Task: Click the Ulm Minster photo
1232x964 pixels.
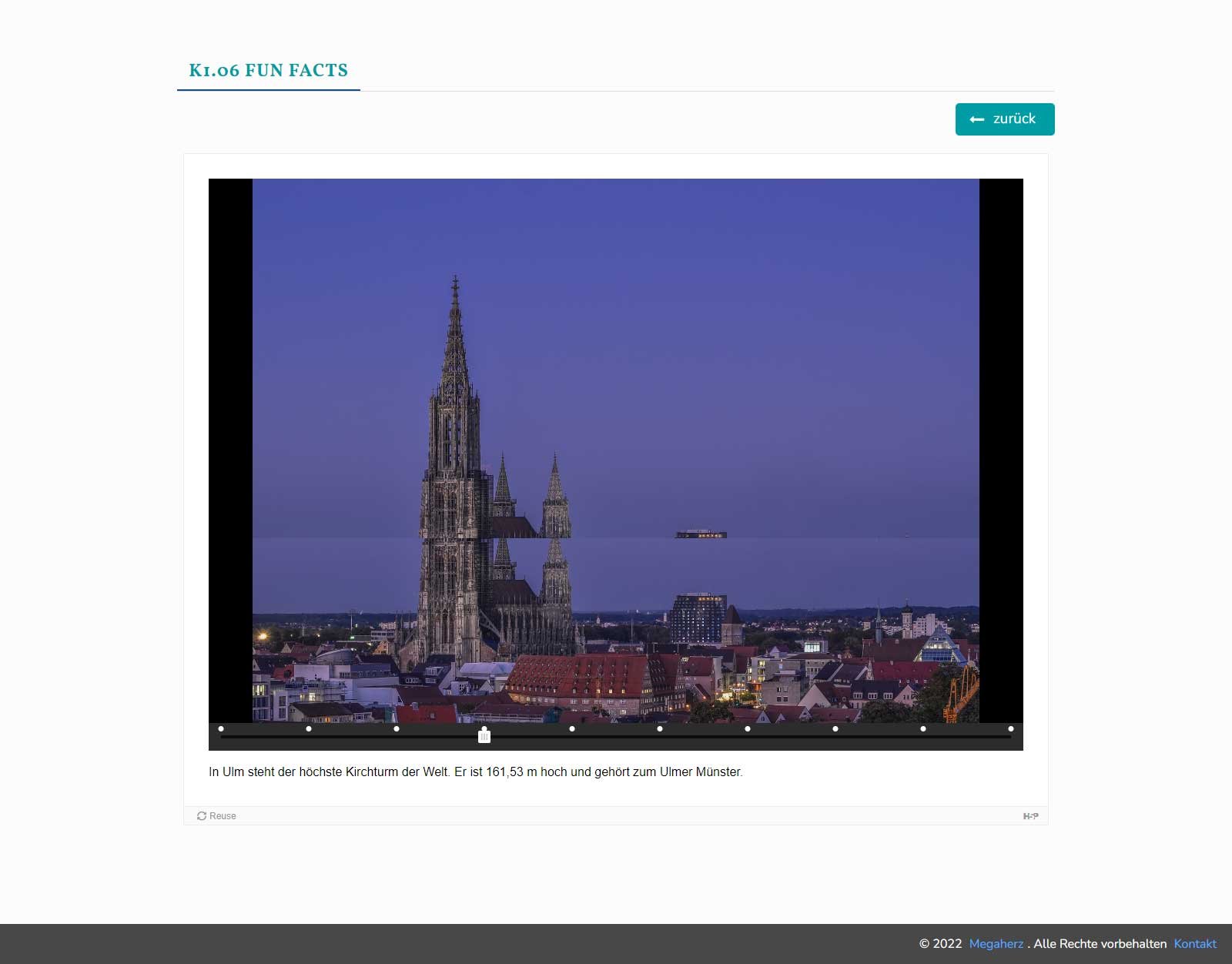Action: tap(616, 450)
